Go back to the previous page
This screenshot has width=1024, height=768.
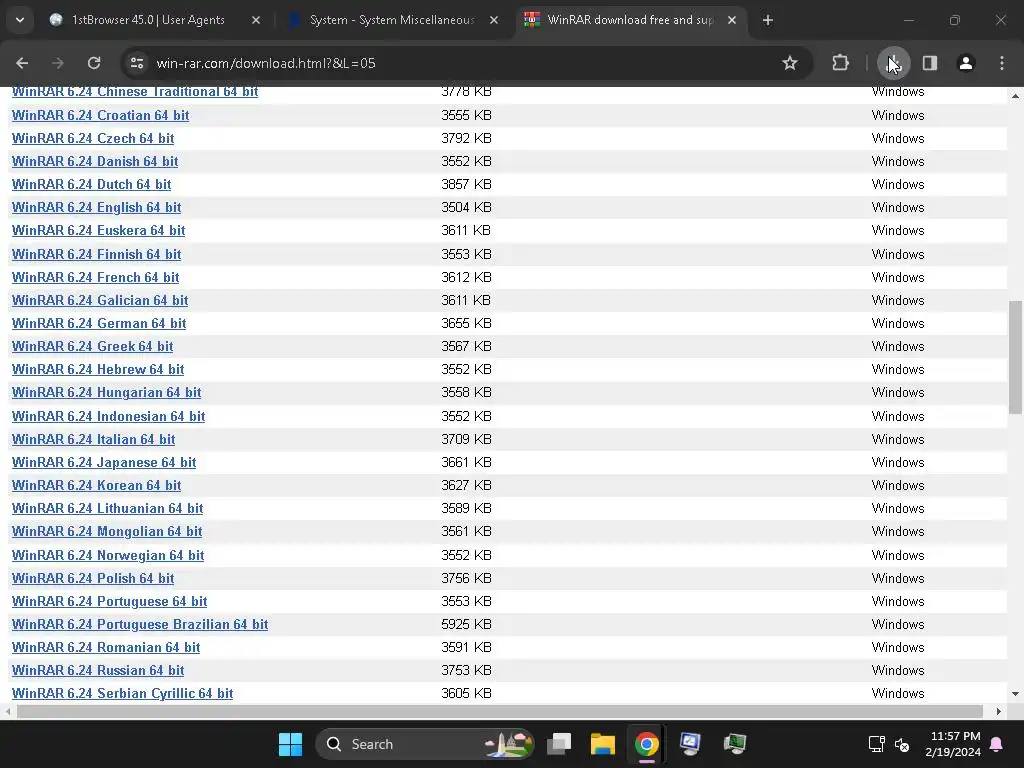(22, 63)
